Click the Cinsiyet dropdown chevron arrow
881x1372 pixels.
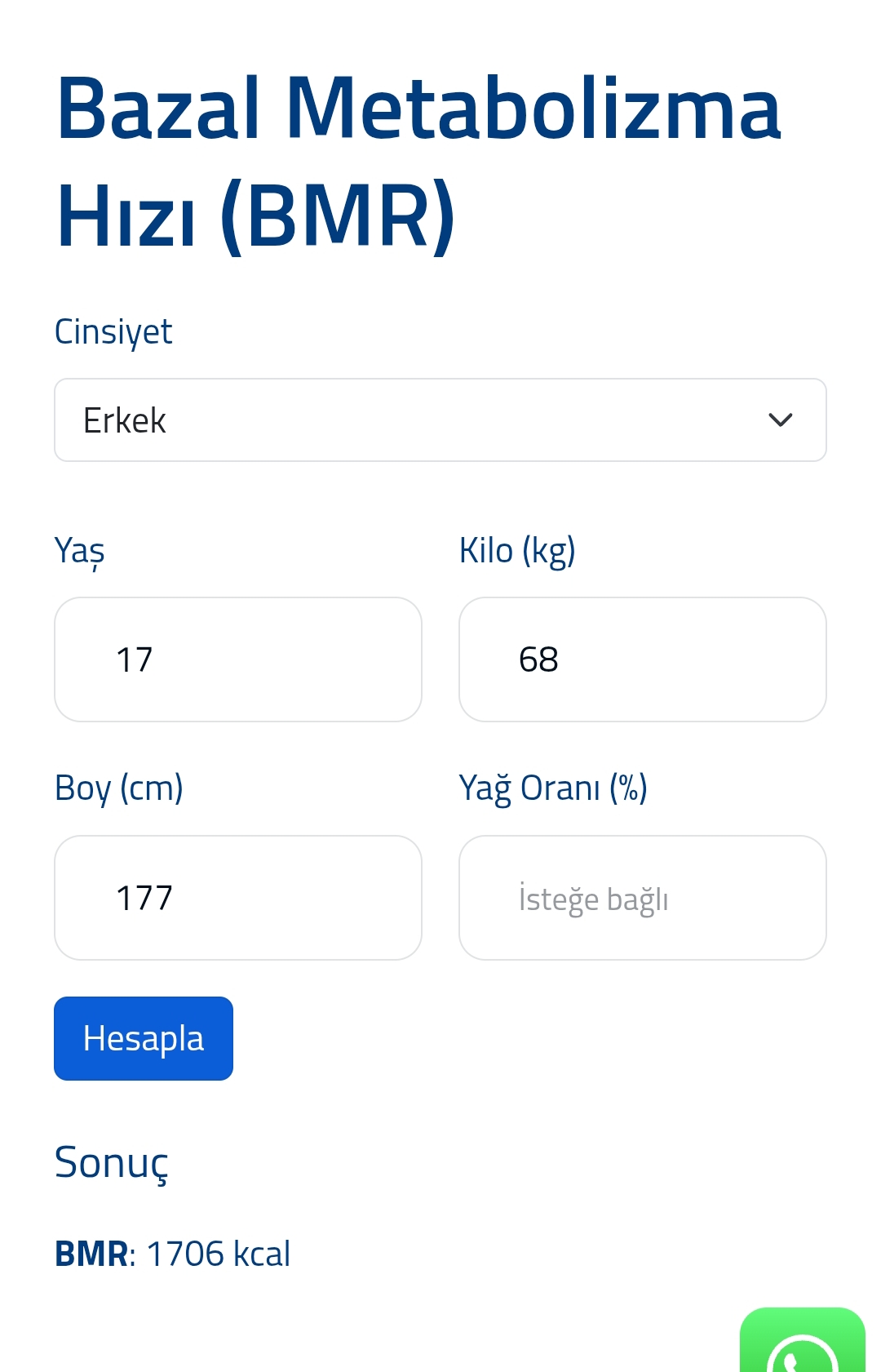pos(781,420)
